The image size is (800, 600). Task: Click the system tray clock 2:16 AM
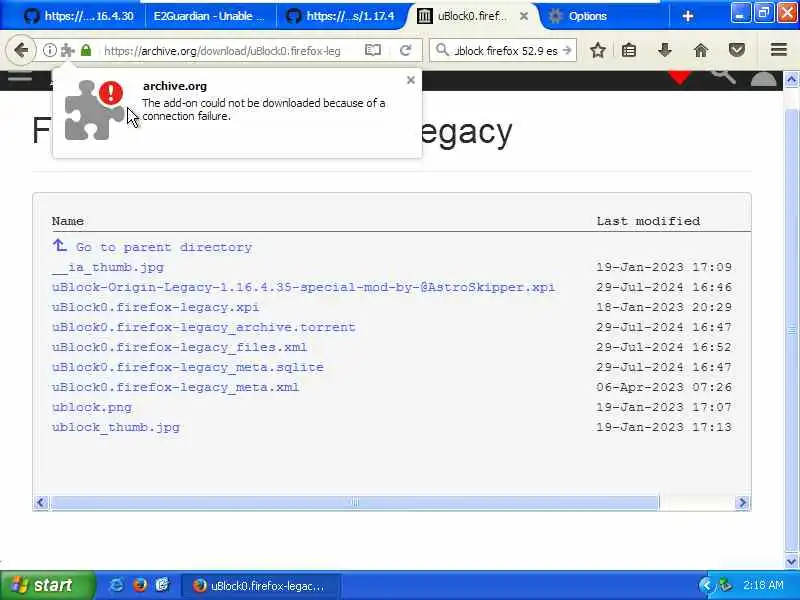click(x=763, y=585)
